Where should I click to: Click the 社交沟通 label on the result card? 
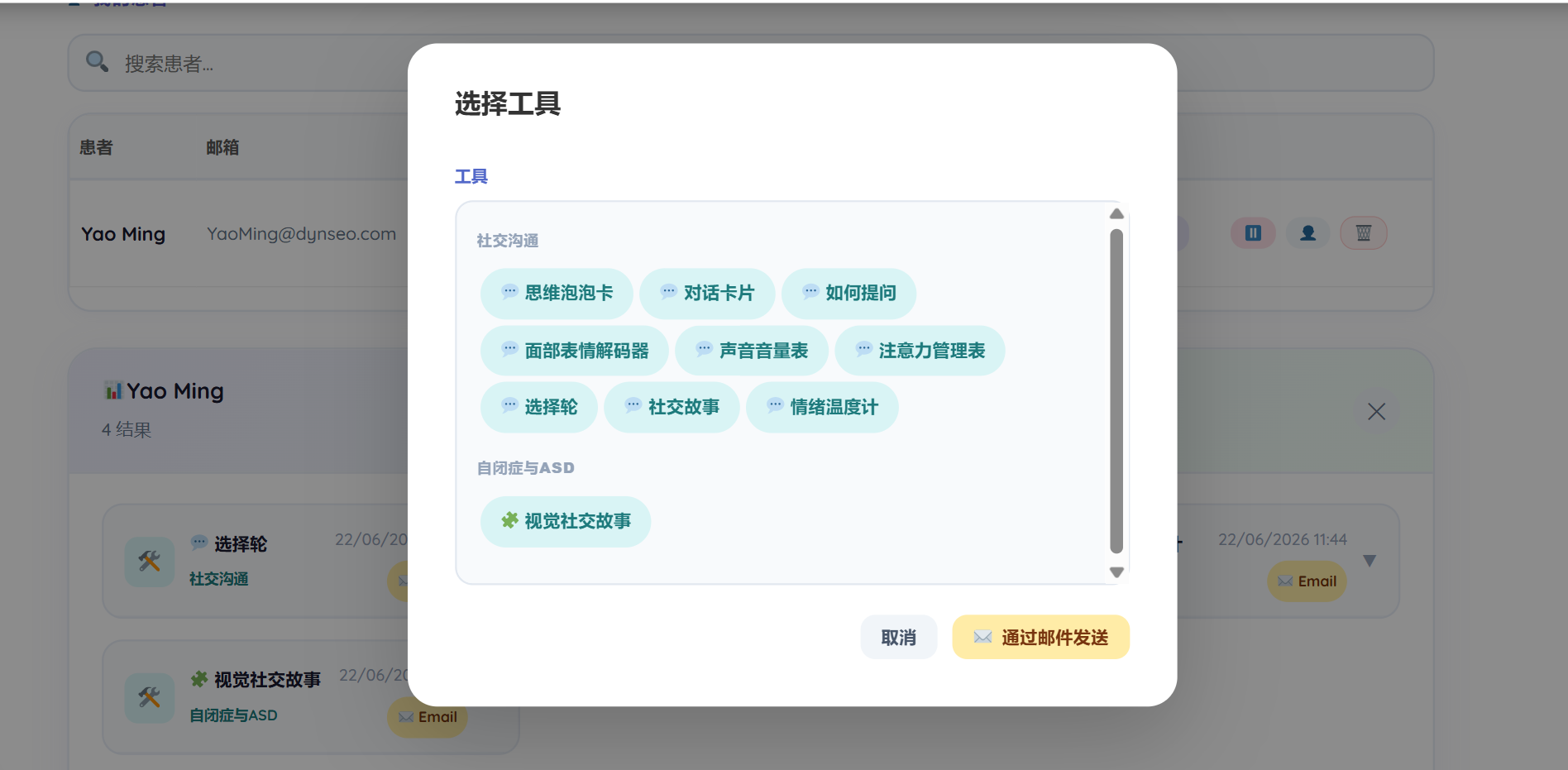point(219,579)
